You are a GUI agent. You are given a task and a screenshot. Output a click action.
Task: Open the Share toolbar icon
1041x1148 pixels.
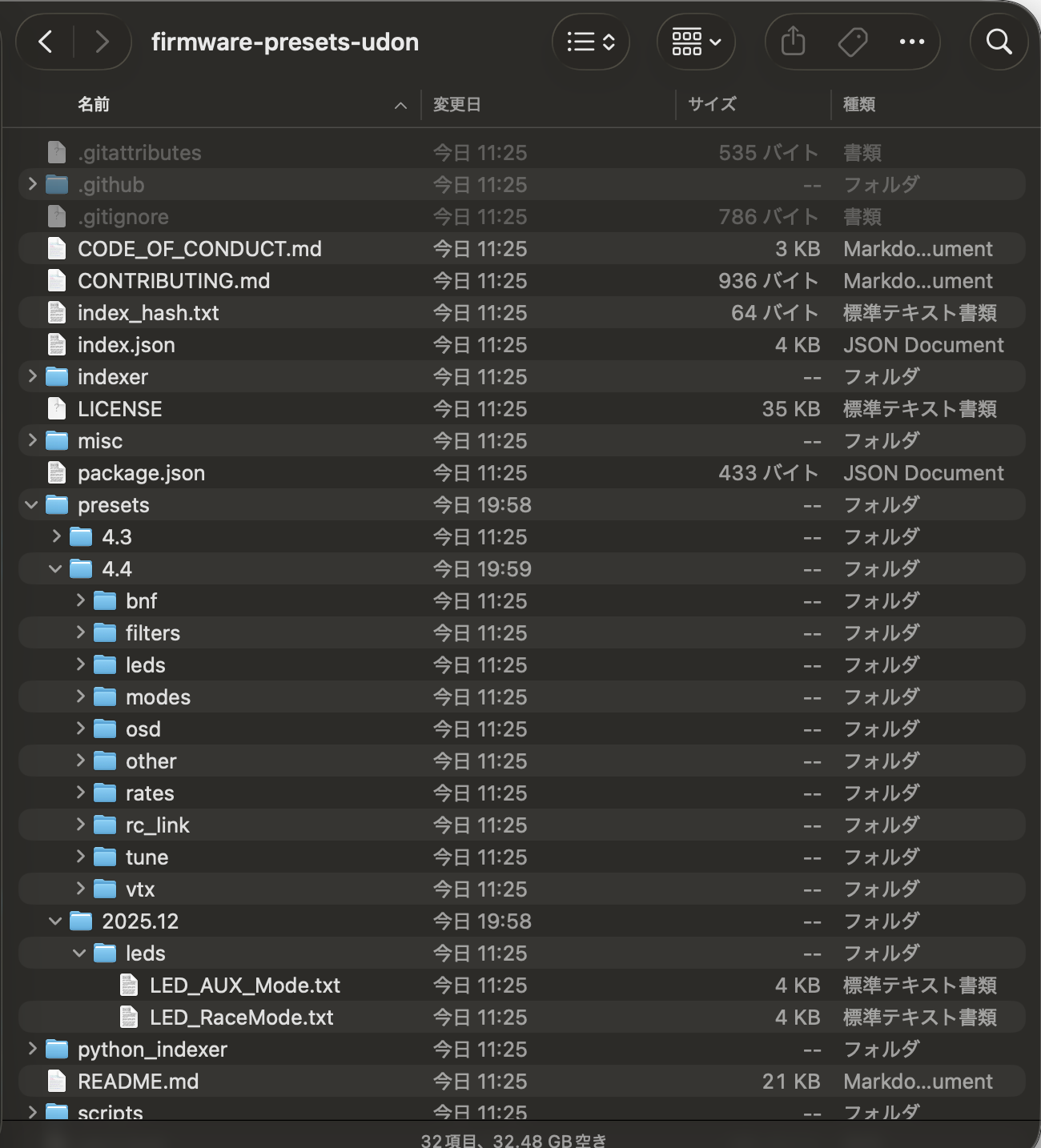coord(793,42)
